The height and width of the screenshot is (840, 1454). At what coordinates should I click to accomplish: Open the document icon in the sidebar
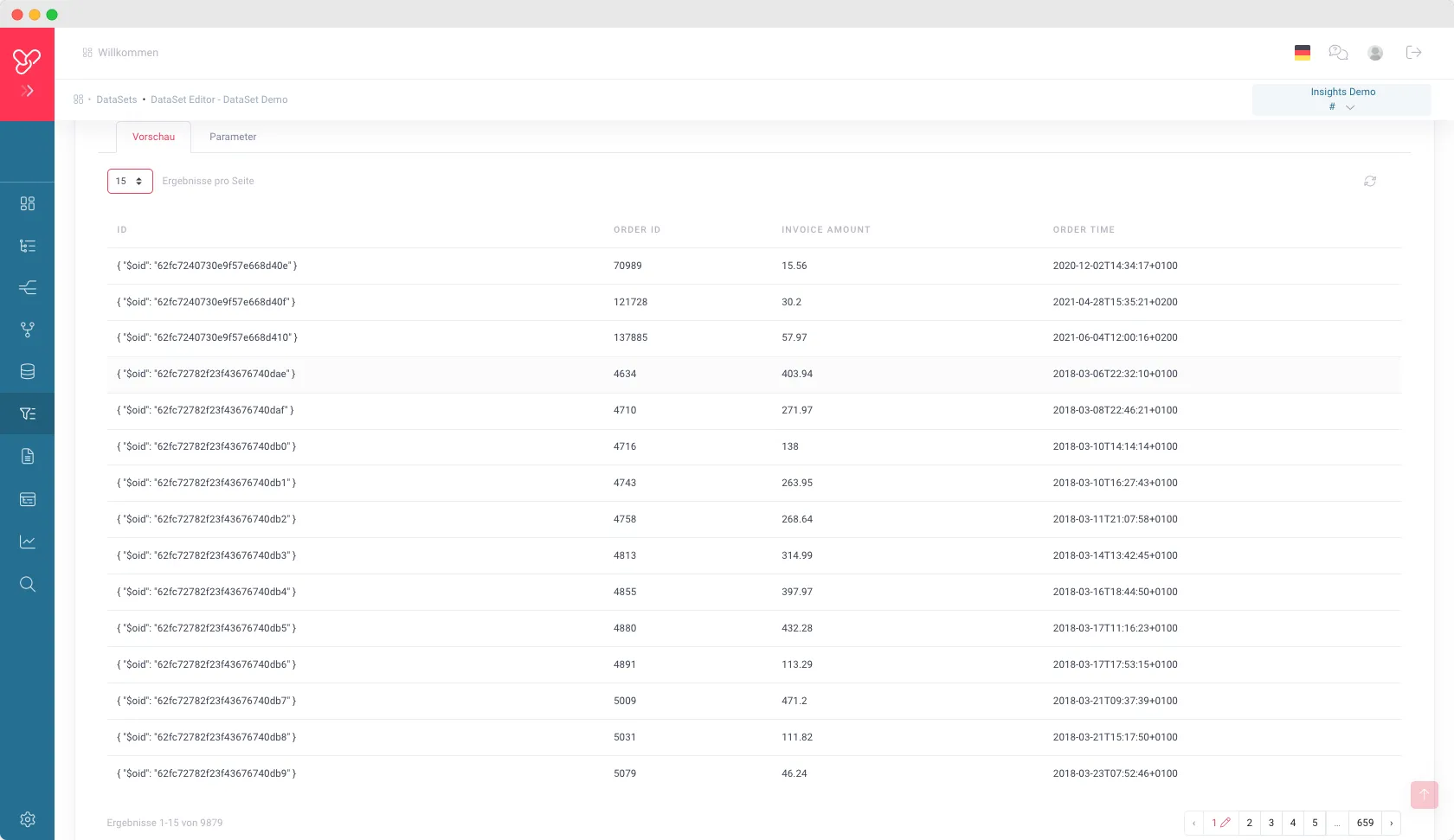[28, 456]
